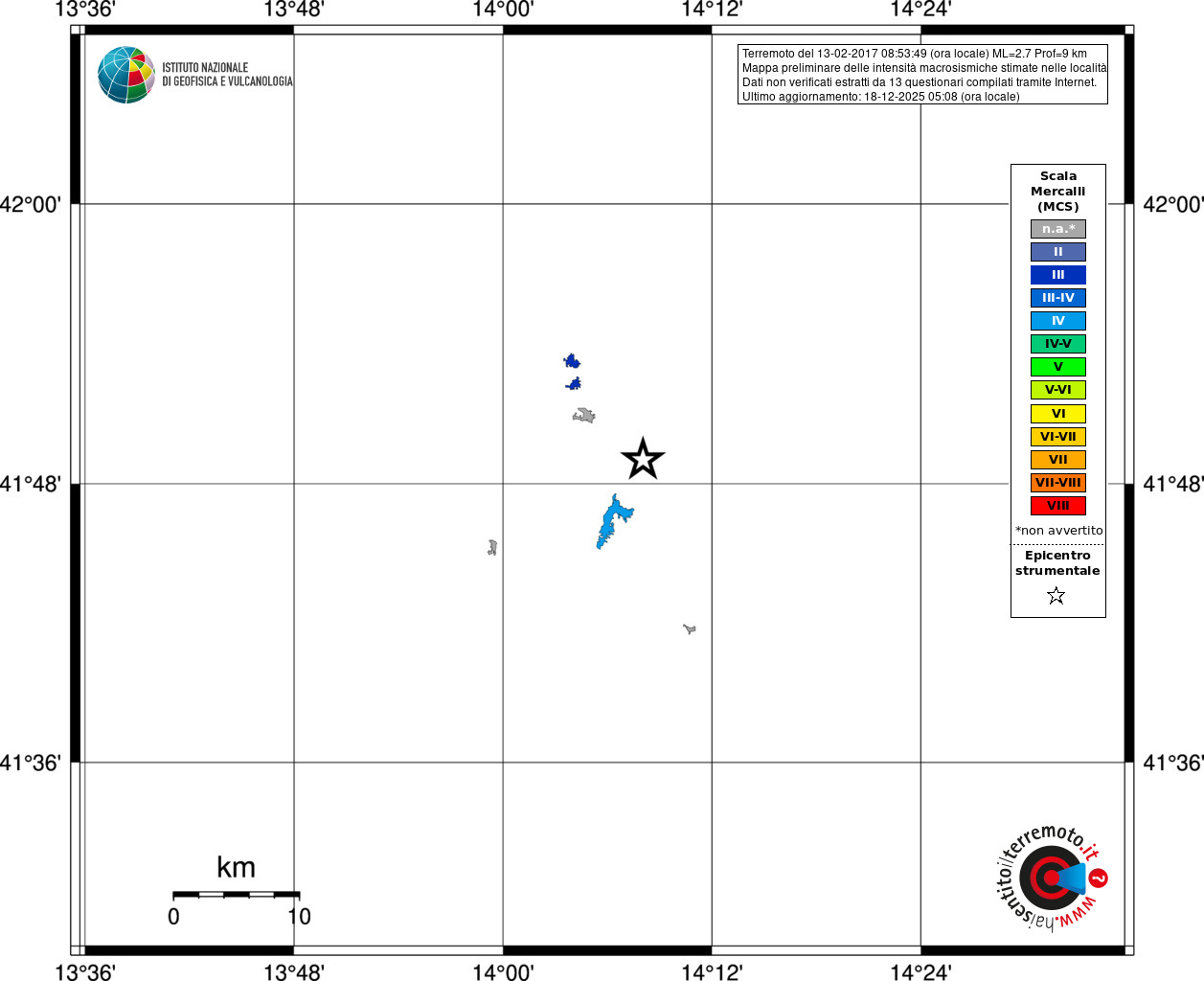Click the INGV globe logo
Screen dimensions: 1204x981
tap(126, 75)
